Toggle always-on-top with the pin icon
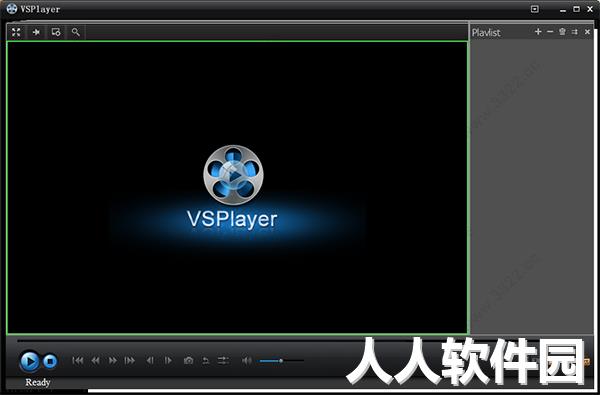600x395 pixels. 36,32
